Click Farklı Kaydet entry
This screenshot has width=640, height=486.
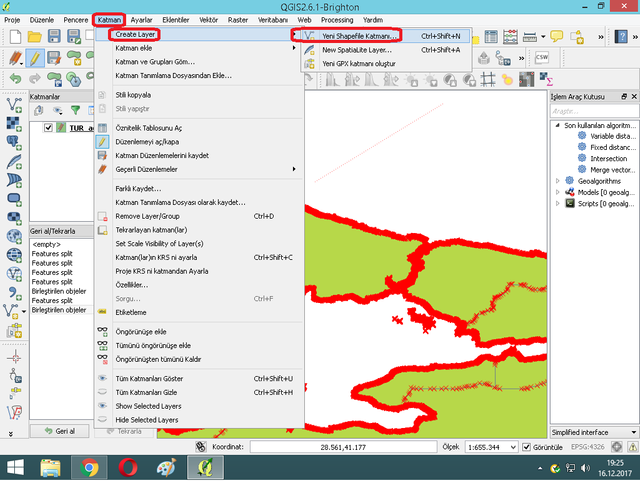pos(200,189)
